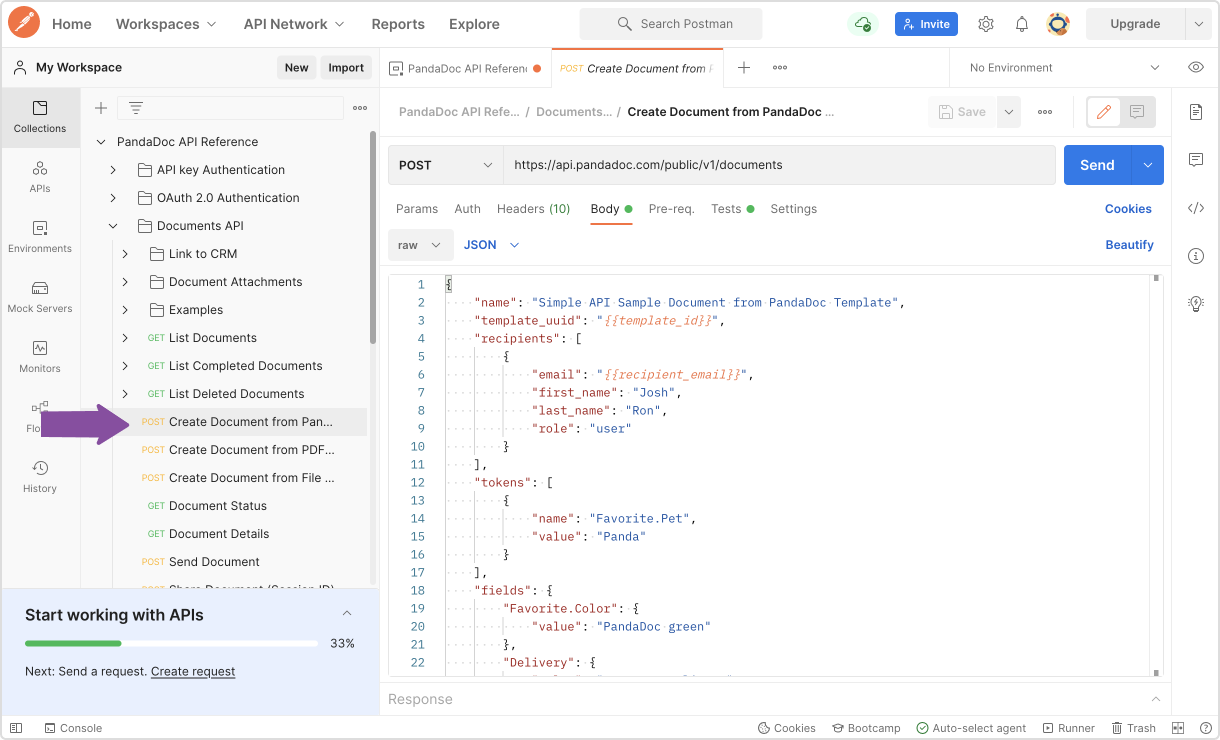Click the Create request link
The height and width of the screenshot is (740, 1220).
click(x=193, y=671)
